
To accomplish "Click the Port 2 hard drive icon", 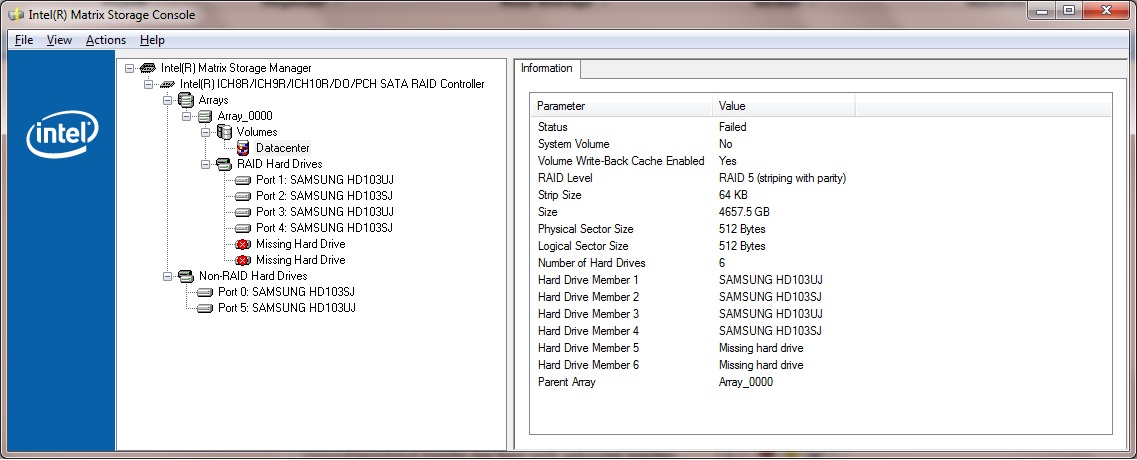I will pyautogui.click(x=243, y=196).
